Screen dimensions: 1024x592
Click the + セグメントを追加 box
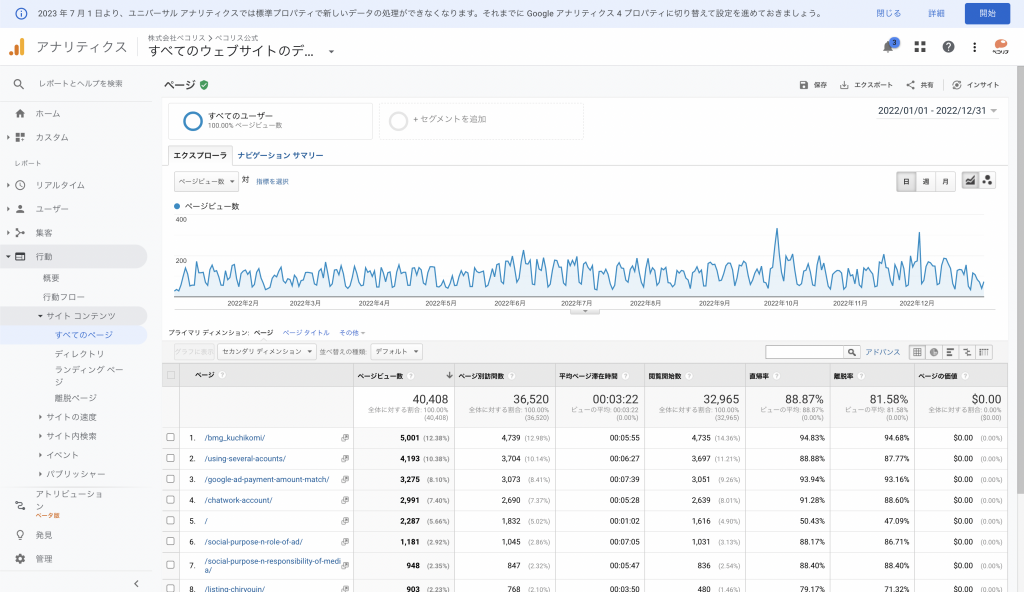point(481,121)
